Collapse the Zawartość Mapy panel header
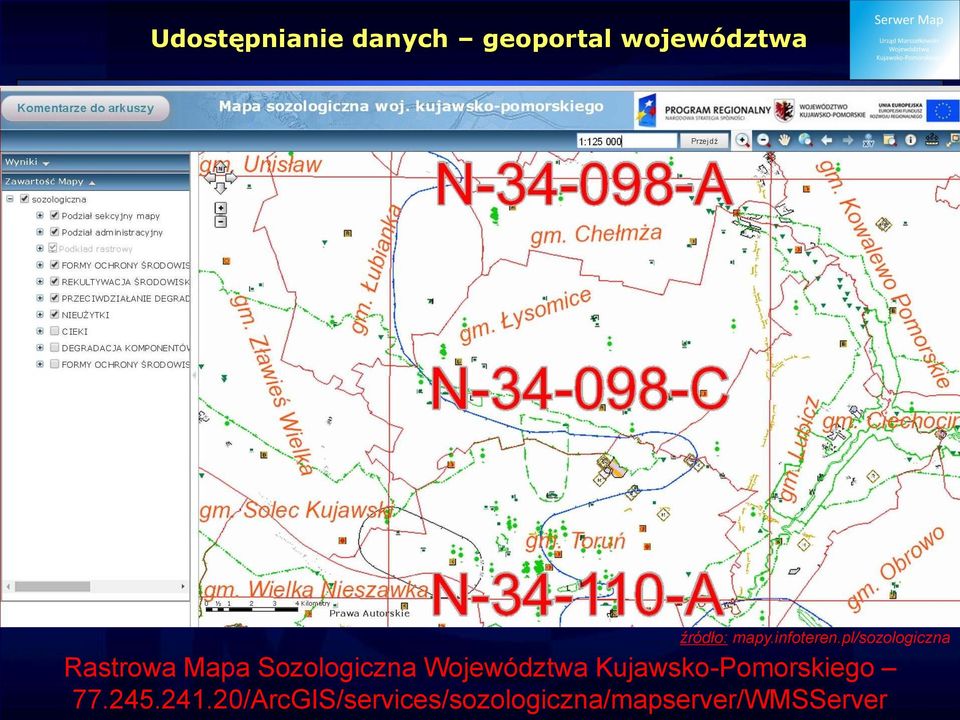The height and width of the screenshot is (720, 960). (95, 182)
